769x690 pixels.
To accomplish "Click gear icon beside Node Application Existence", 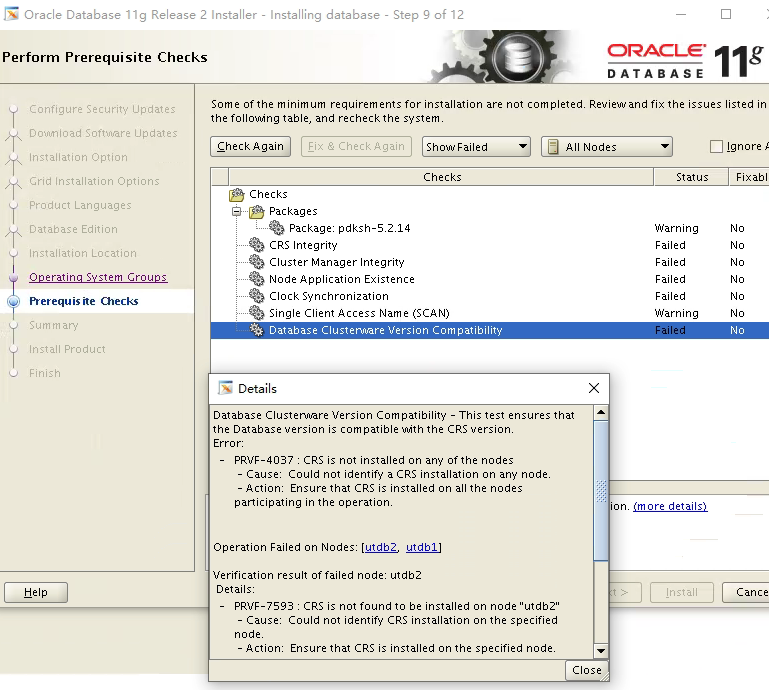I will (x=256, y=279).
